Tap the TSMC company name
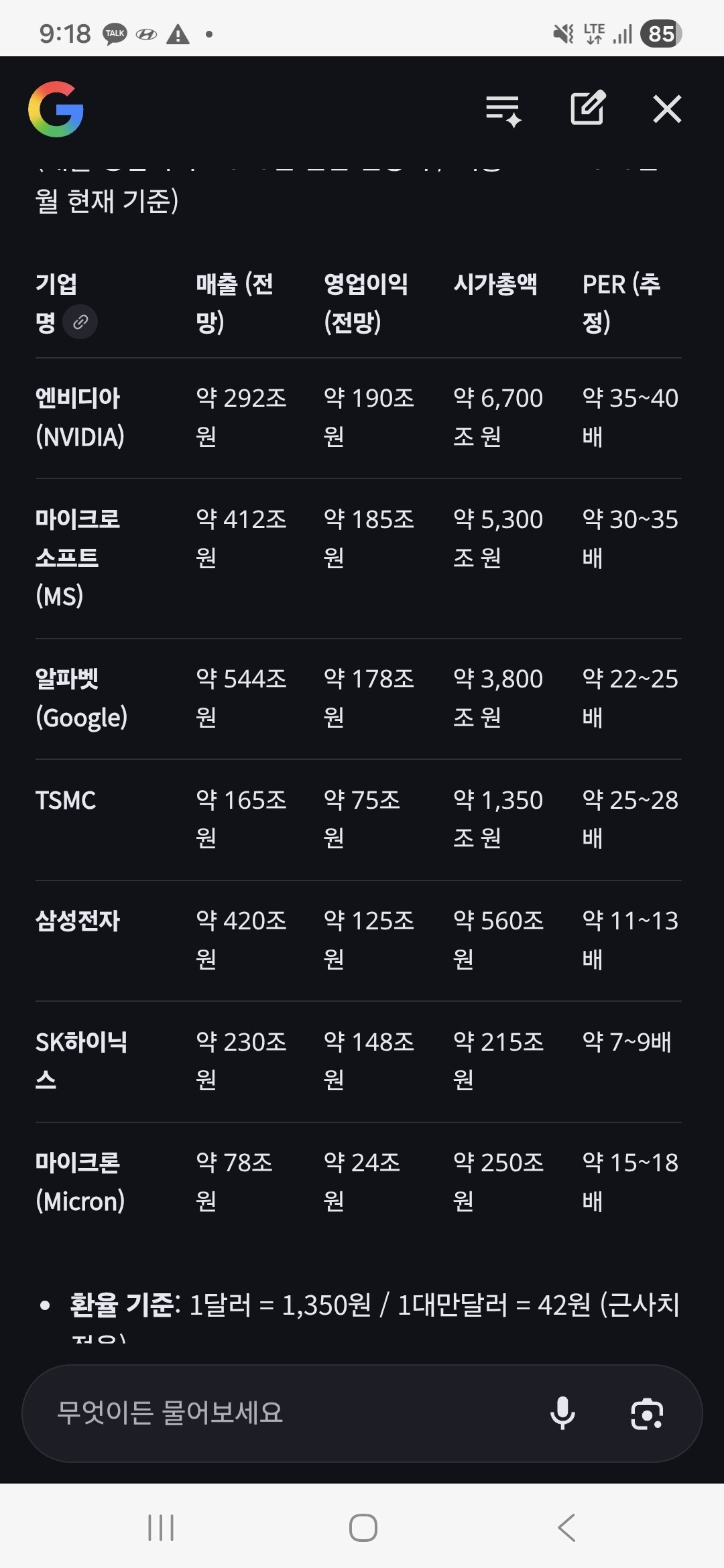This screenshot has width=724, height=1568. point(66,800)
